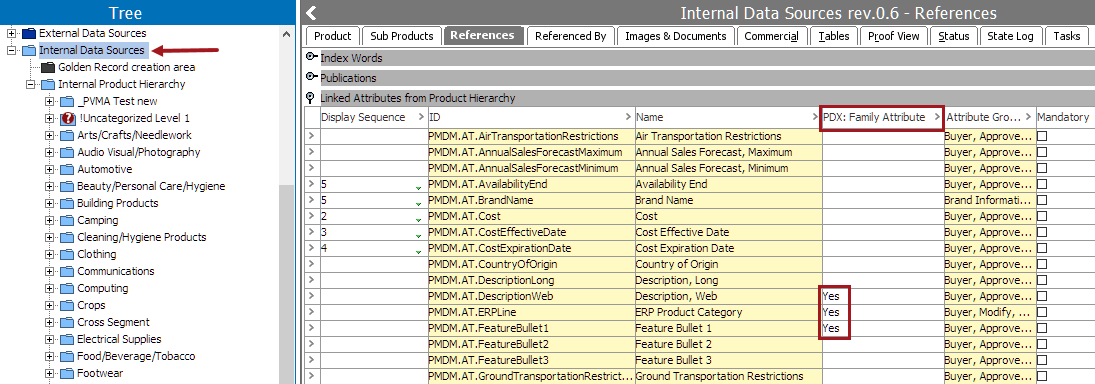Click the External Data Sources folder icon
This screenshot has height=384, width=1095.
pos(29,33)
